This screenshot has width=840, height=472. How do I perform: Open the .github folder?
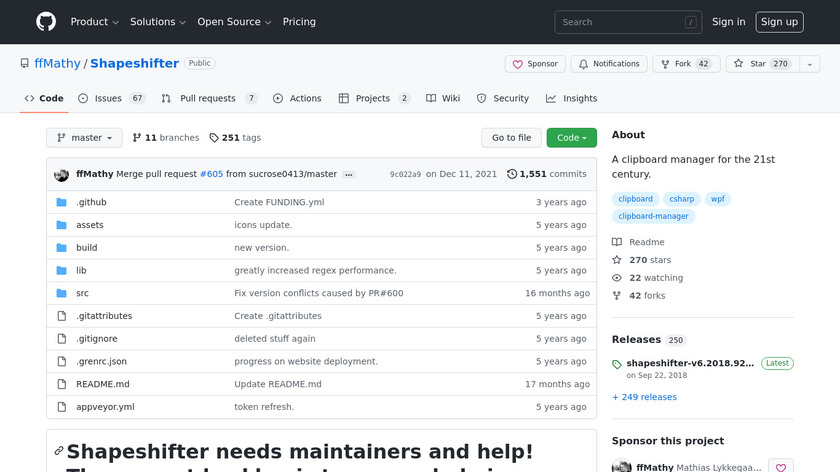[x=91, y=202]
